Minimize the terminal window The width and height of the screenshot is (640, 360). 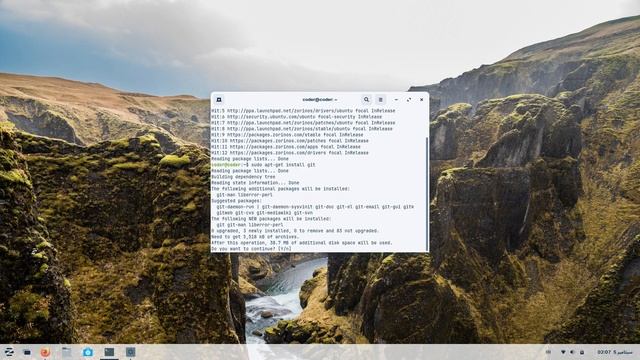click(396, 100)
